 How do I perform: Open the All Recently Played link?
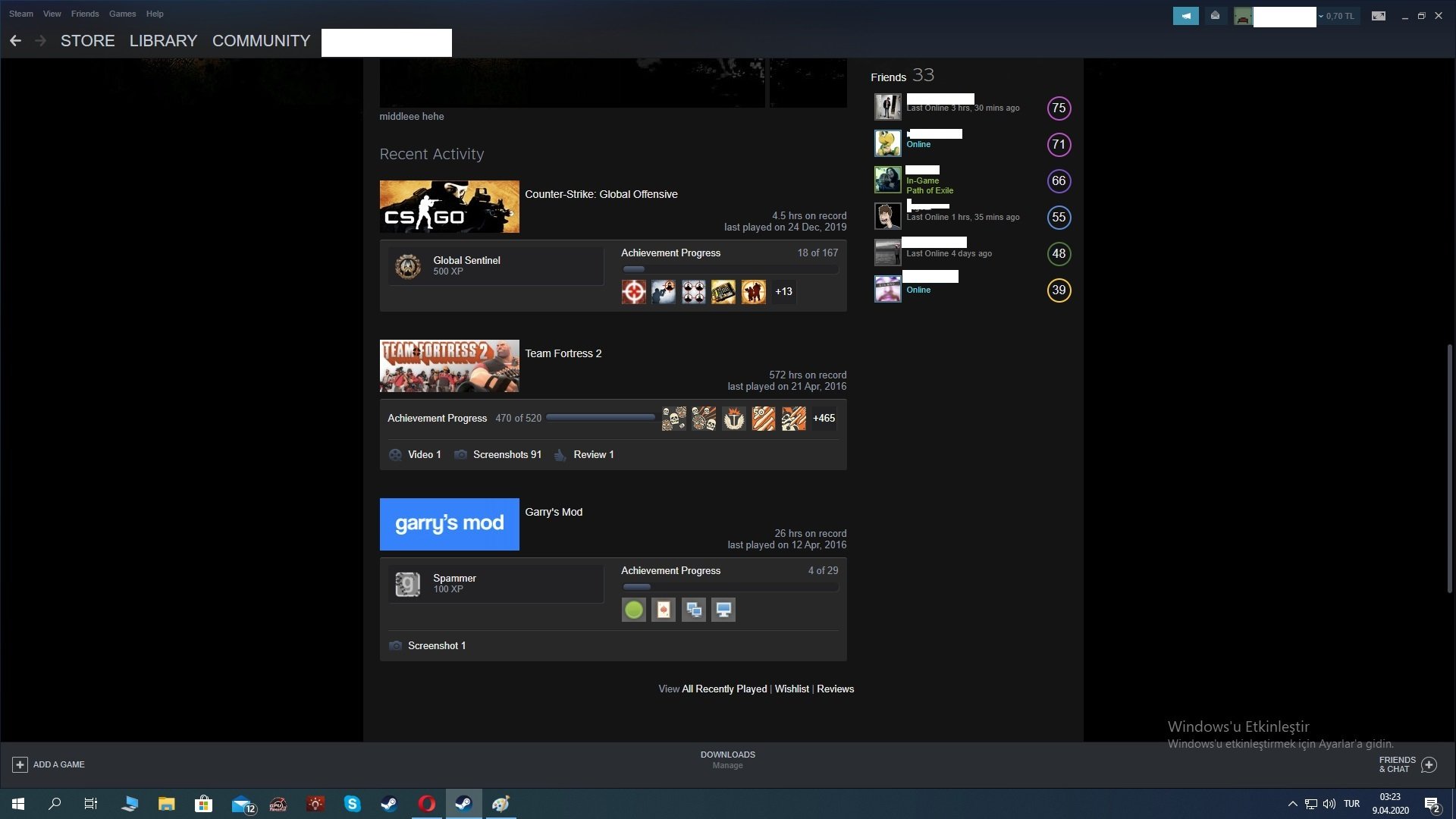pyautogui.click(x=724, y=689)
